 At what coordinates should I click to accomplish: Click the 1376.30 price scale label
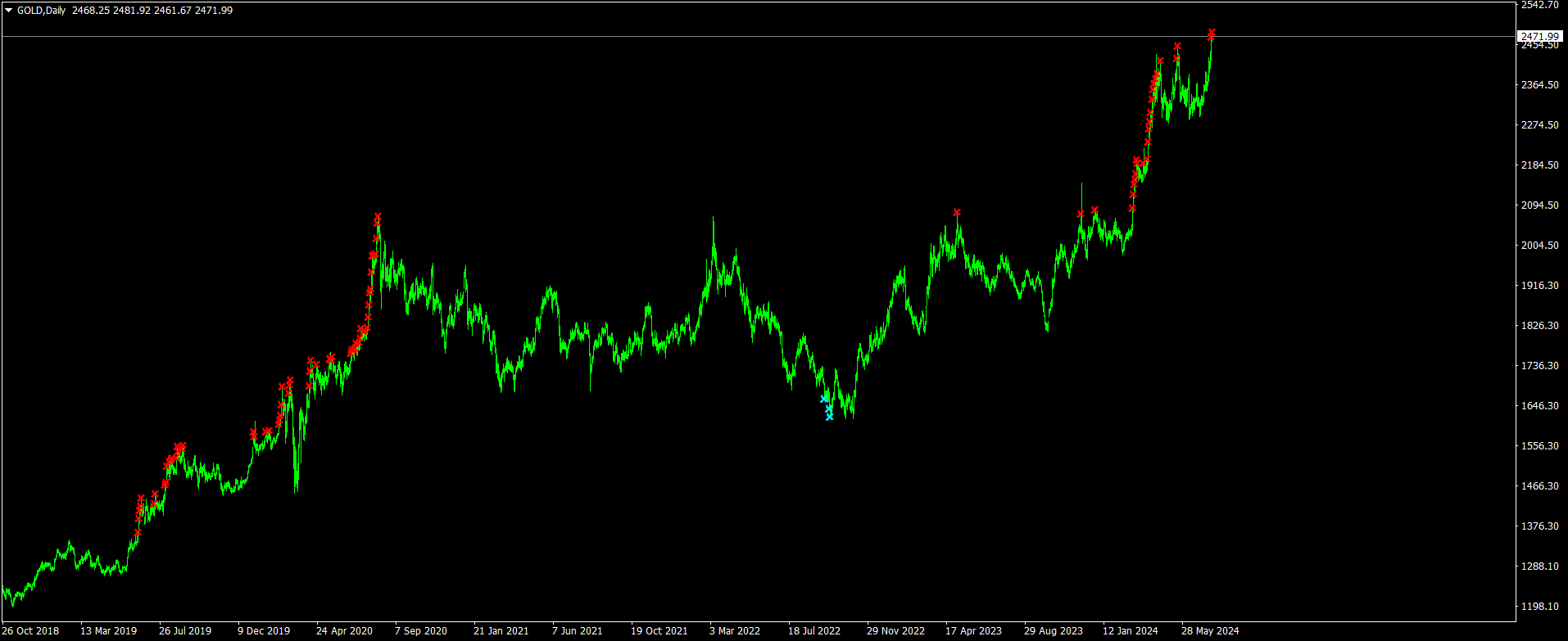[1540, 526]
